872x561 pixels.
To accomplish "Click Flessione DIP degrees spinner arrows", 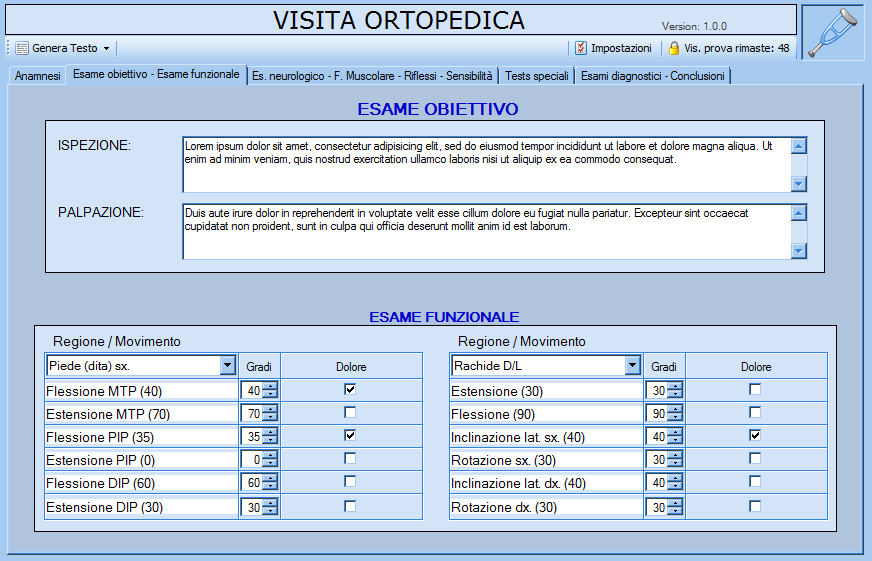I will tap(270, 483).
